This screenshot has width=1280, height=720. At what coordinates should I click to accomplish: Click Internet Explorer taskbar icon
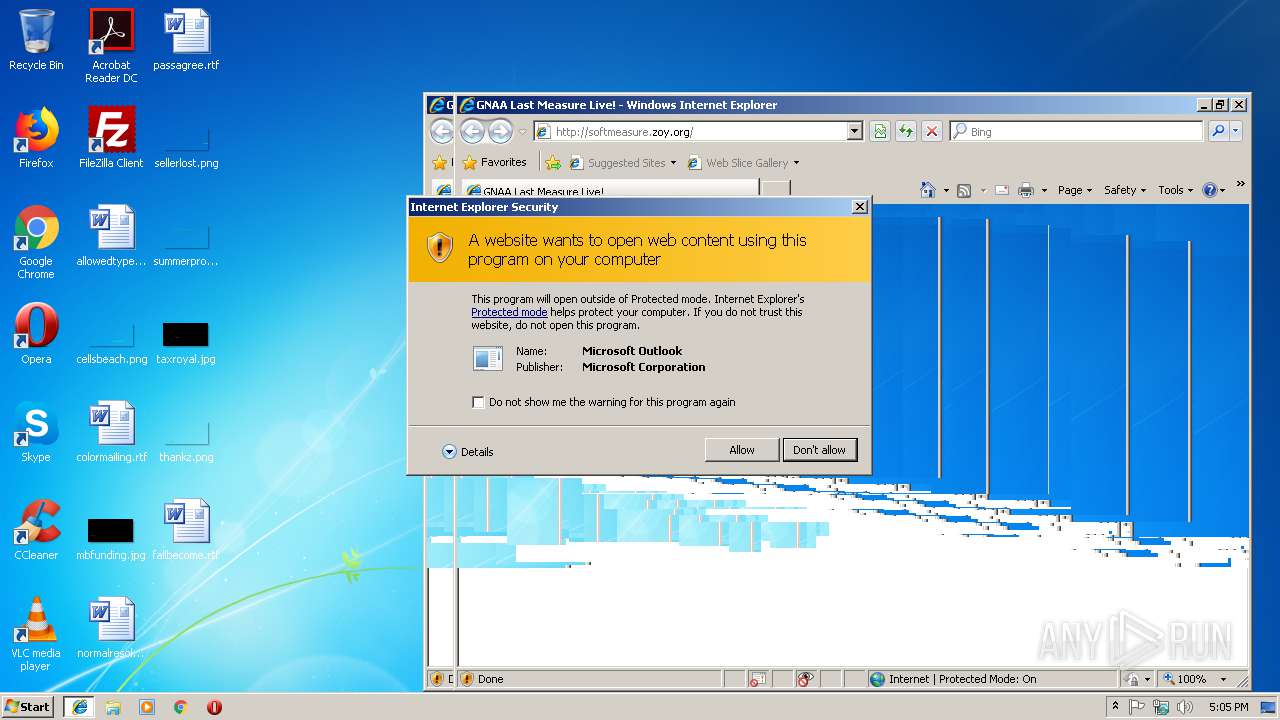[79, 707]
